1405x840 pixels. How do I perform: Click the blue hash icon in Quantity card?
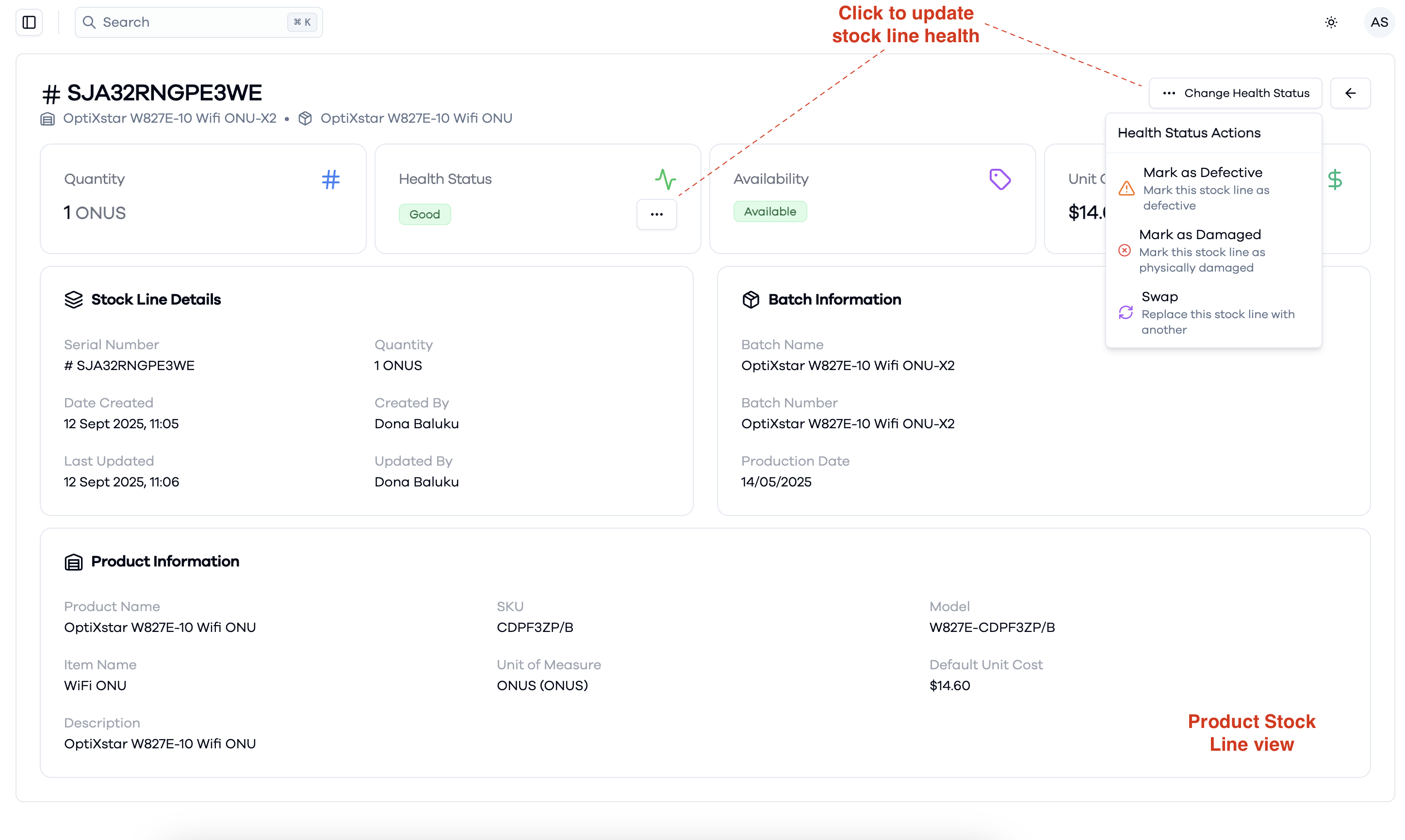point(330,179)
